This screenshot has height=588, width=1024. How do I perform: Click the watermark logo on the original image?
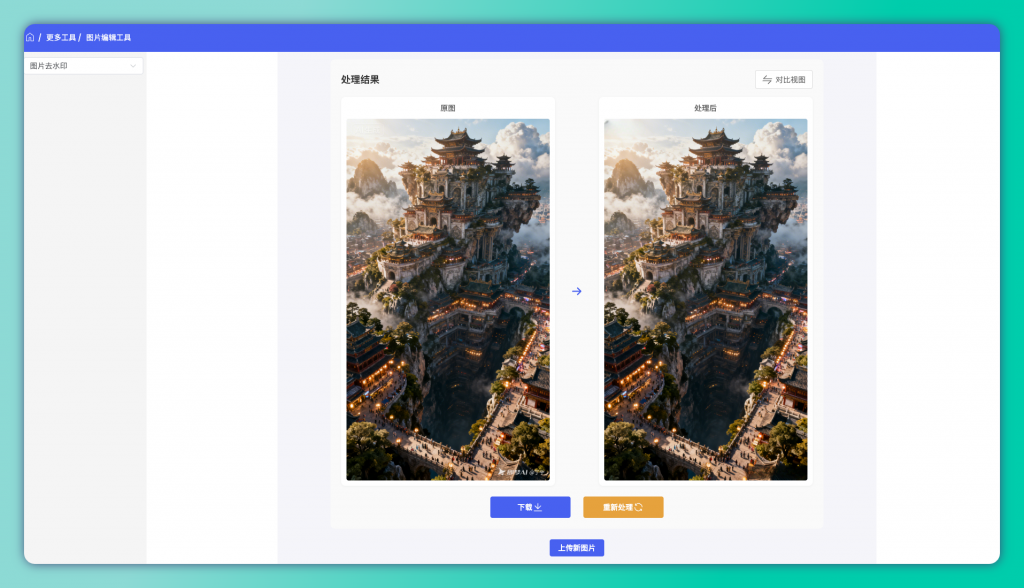coord(522,471)
